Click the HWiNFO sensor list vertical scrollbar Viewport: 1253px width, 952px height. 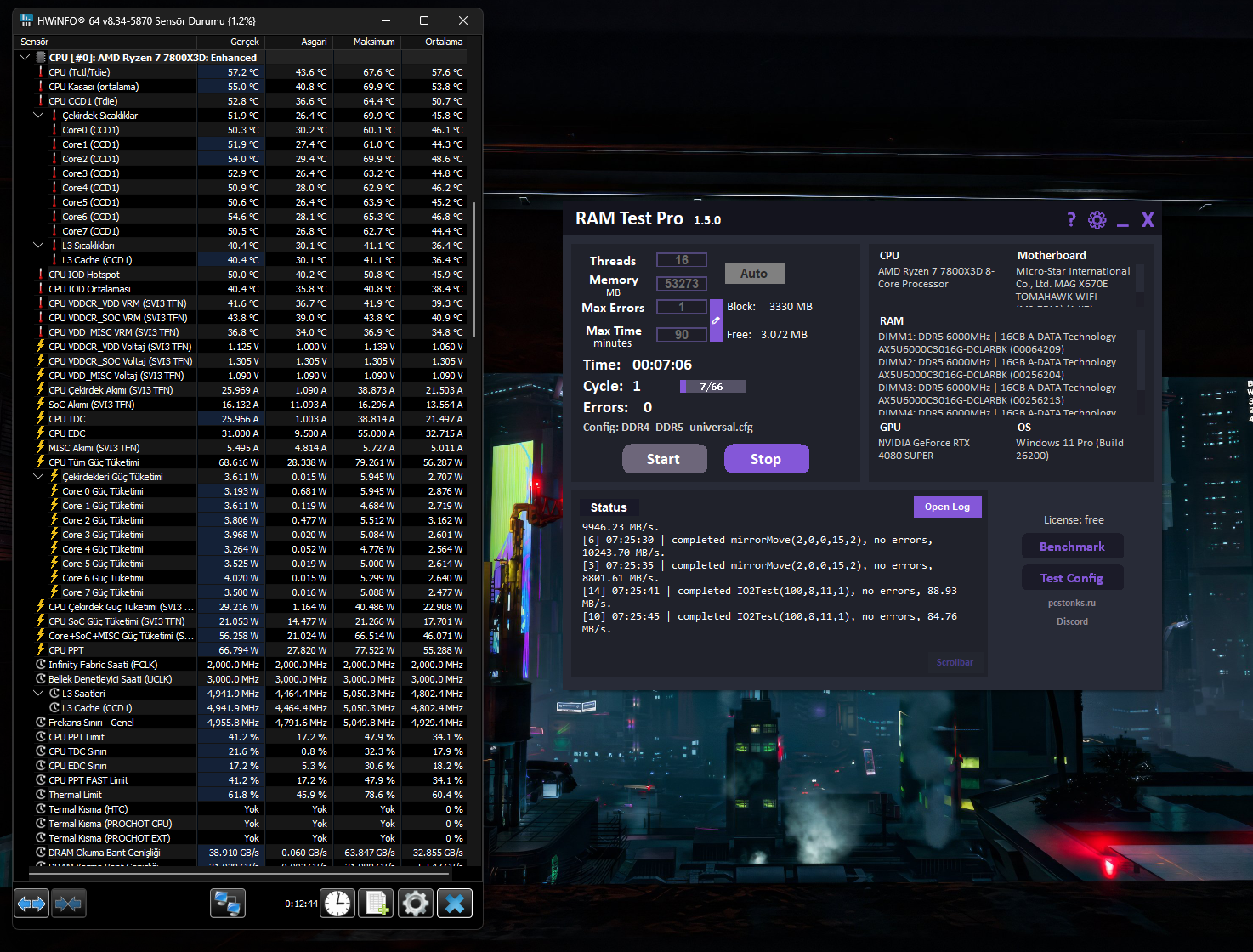point(475,269)
